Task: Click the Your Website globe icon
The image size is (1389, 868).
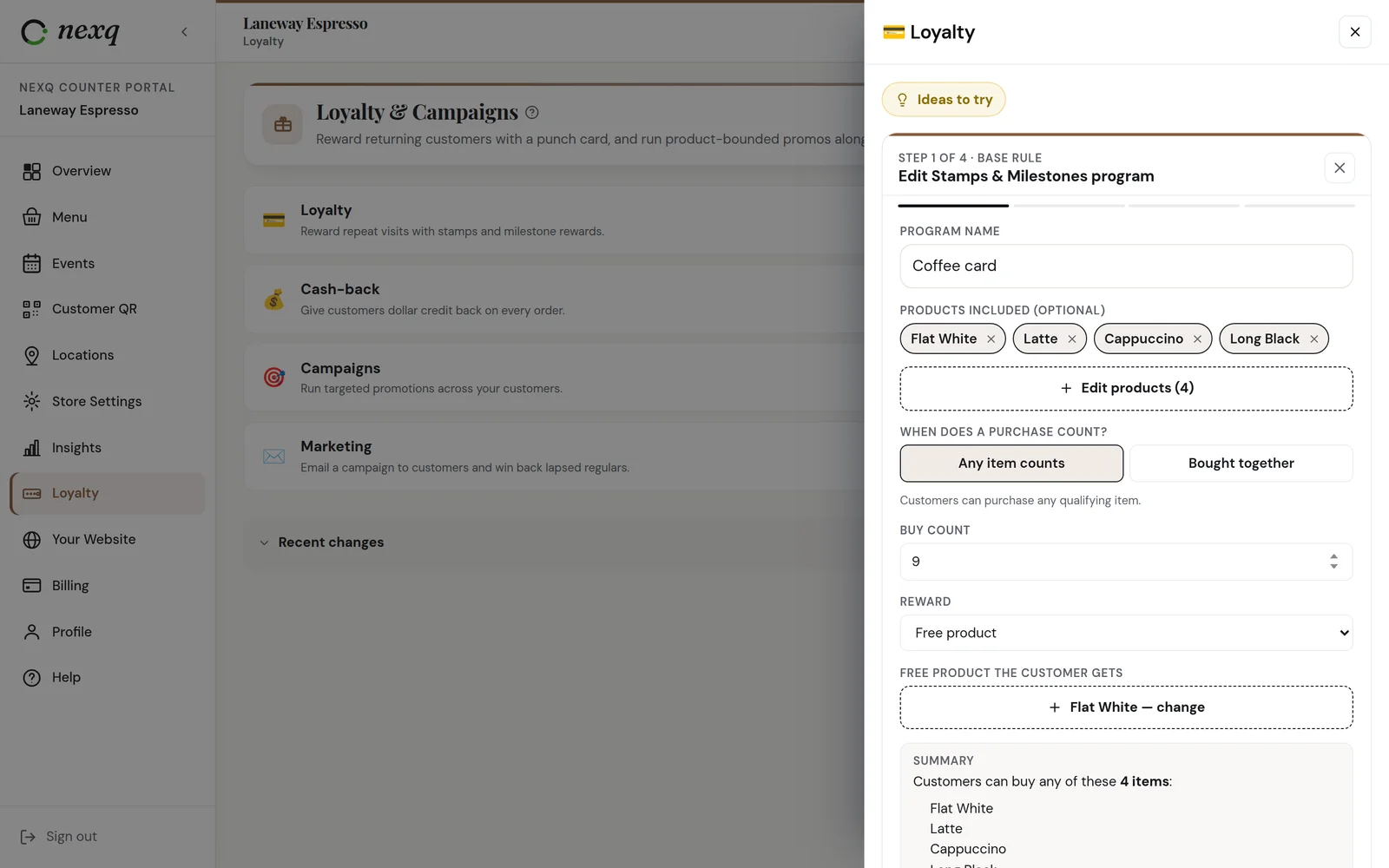Action: (32, 539)
